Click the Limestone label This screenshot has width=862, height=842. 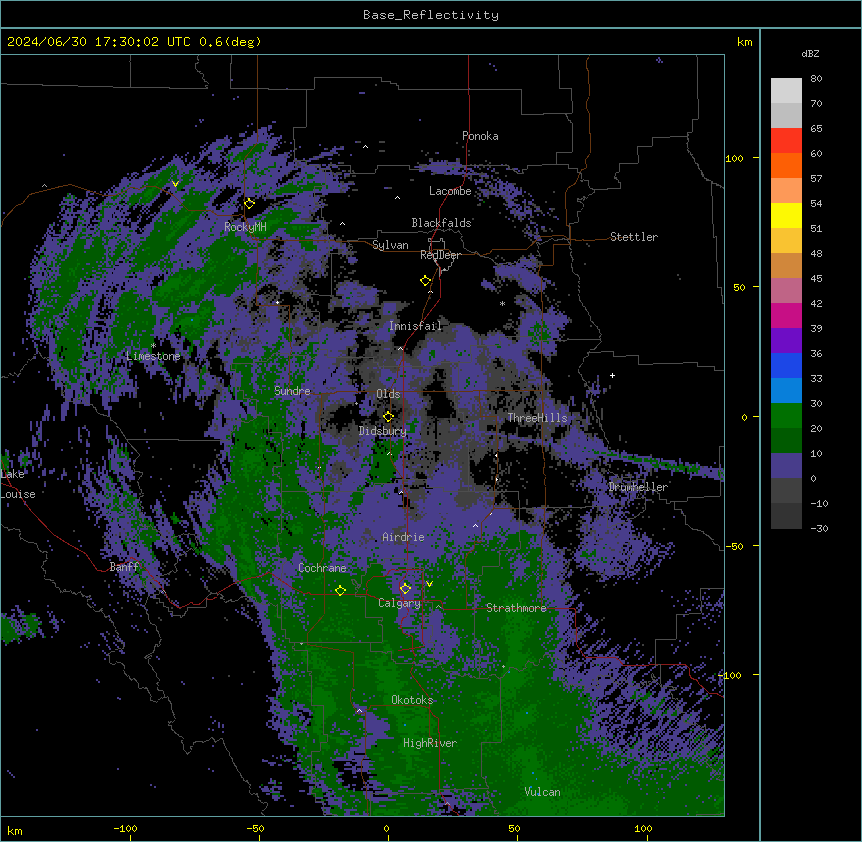(153, 356)
